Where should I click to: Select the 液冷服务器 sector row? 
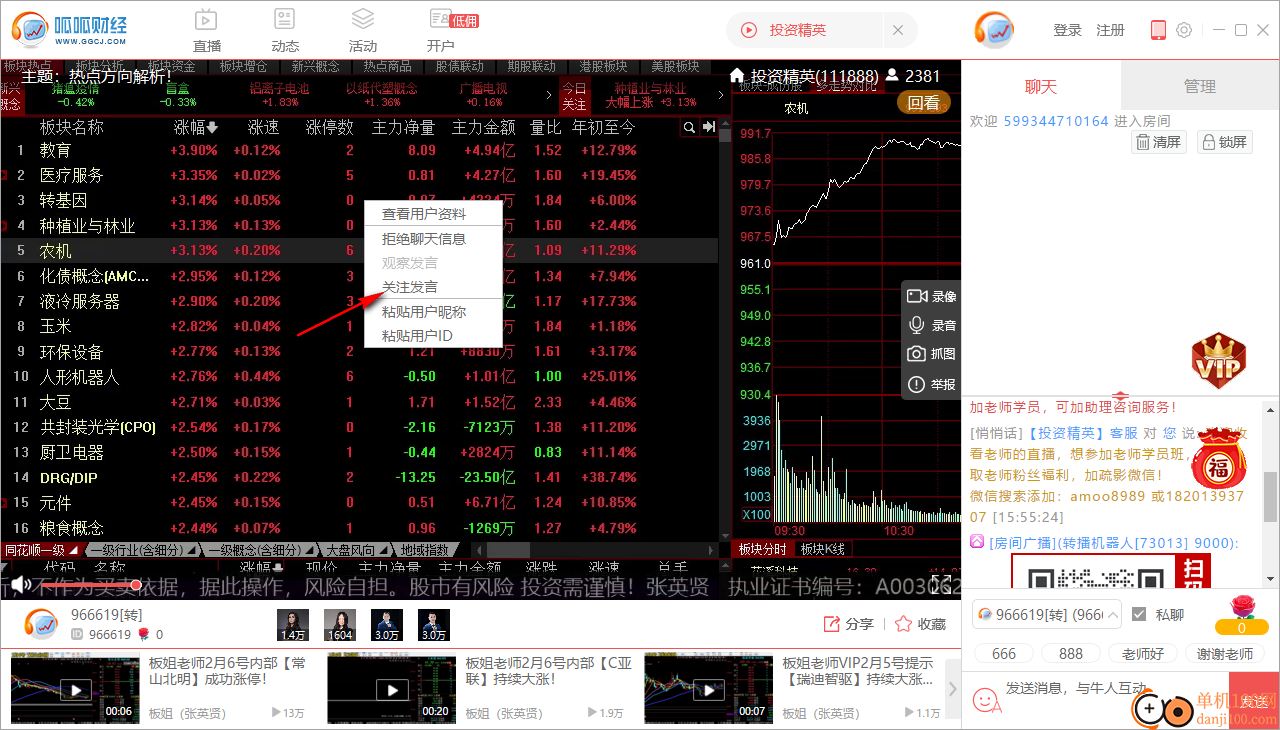[x=359, y=301]
